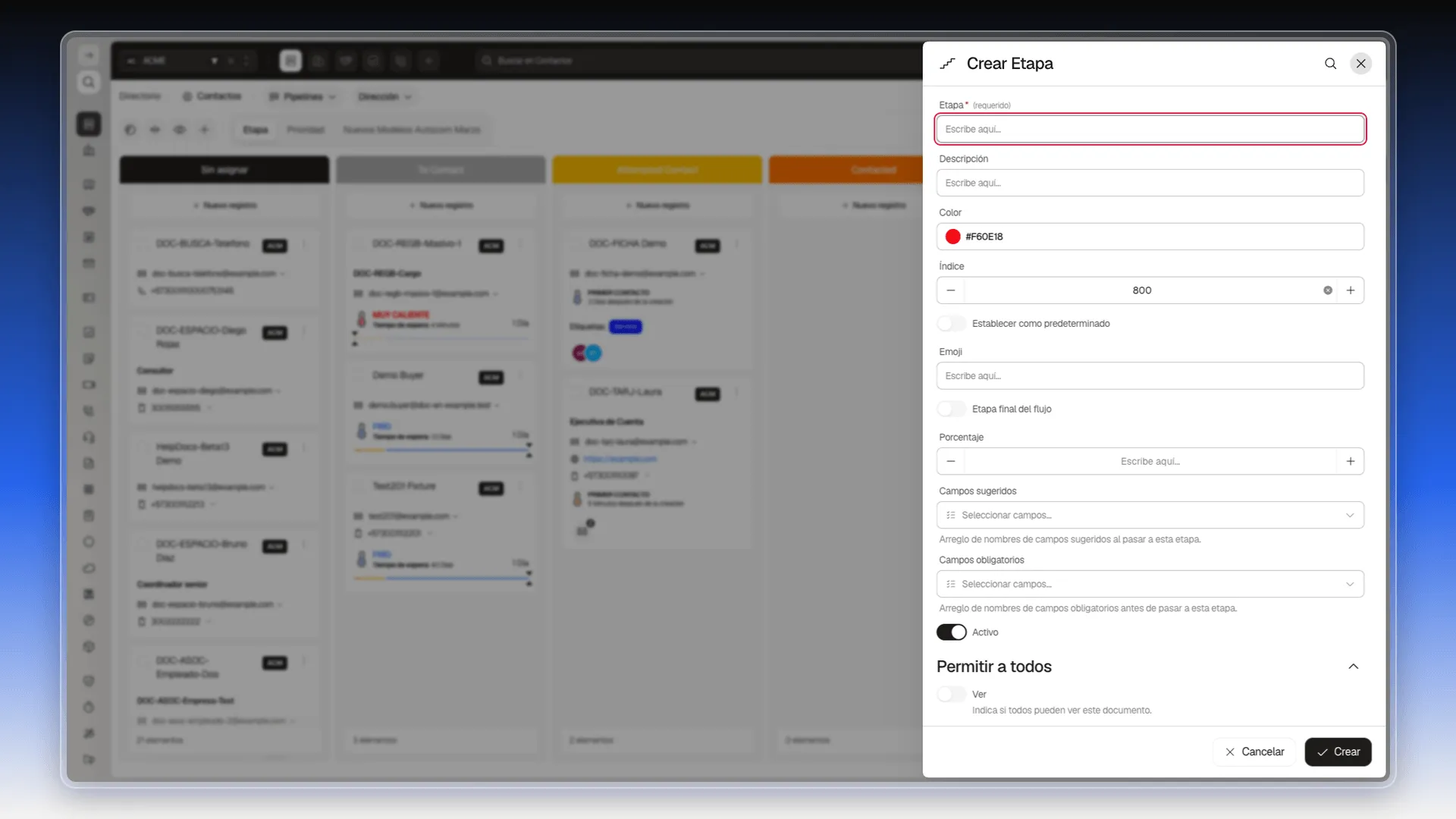Click the Porcentaje value field

pyautogui.click(x=1150, y=461)
